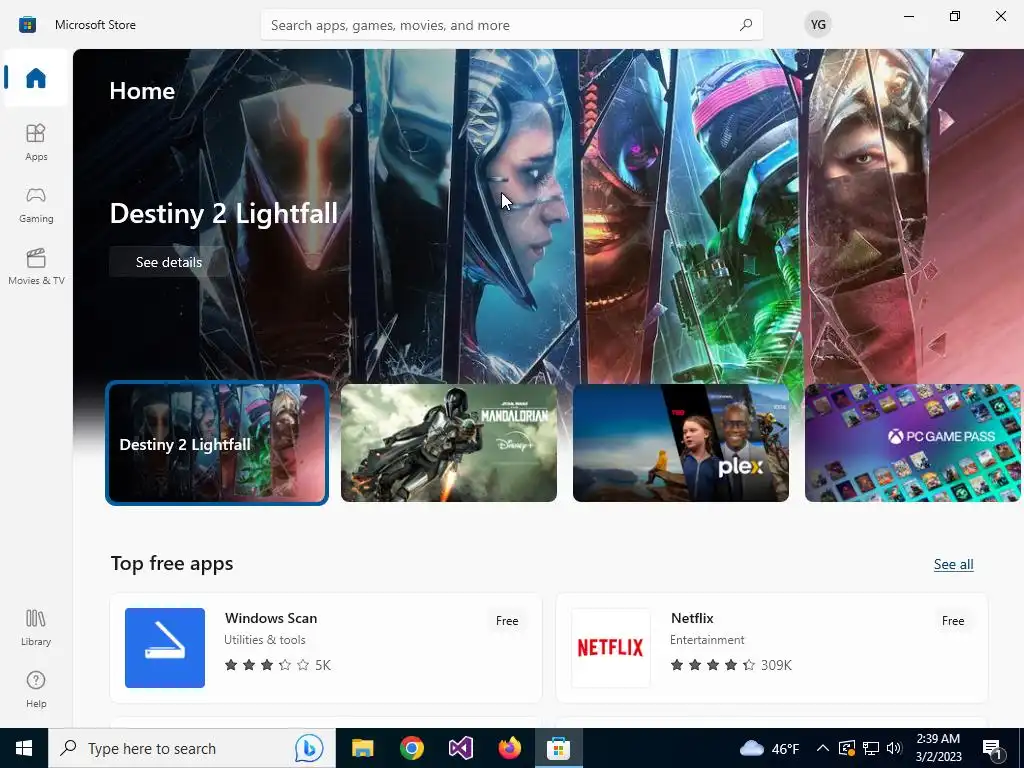Click the search magnifier icon in Store

(746, 25)
